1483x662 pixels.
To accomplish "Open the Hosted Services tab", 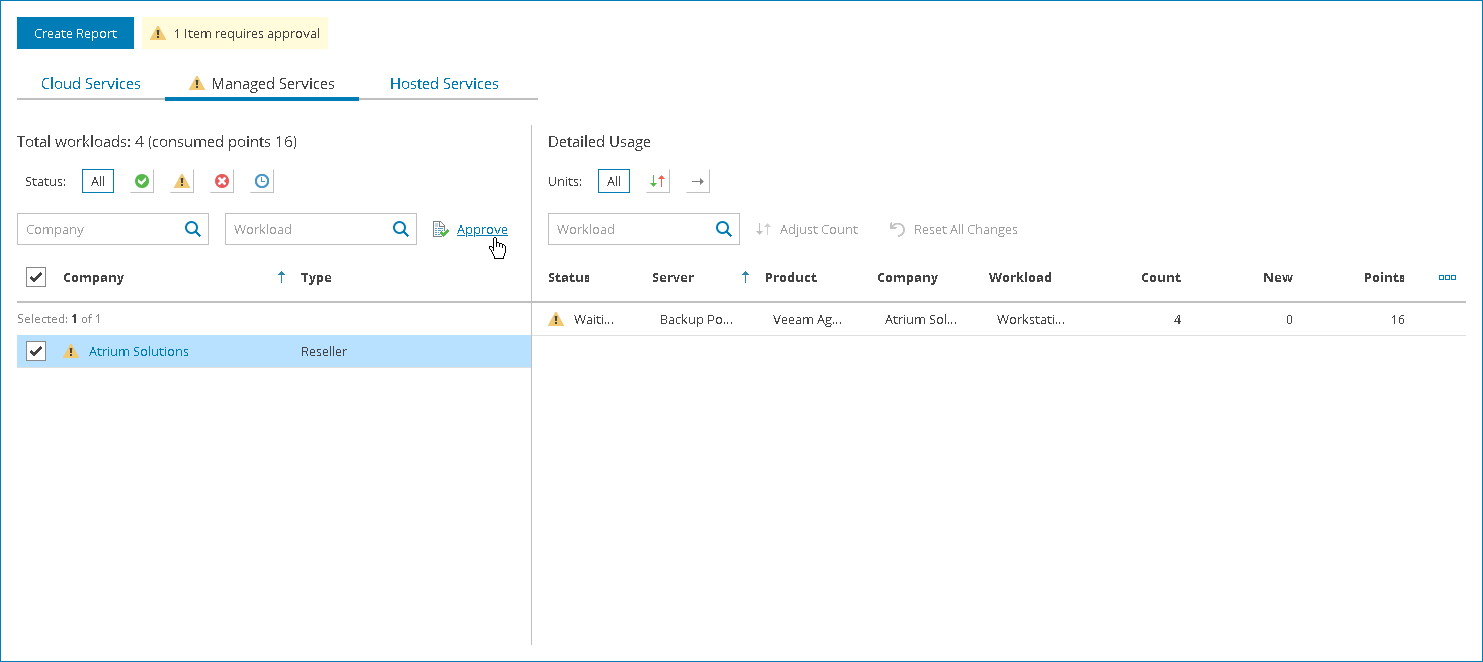I will 444,84.
